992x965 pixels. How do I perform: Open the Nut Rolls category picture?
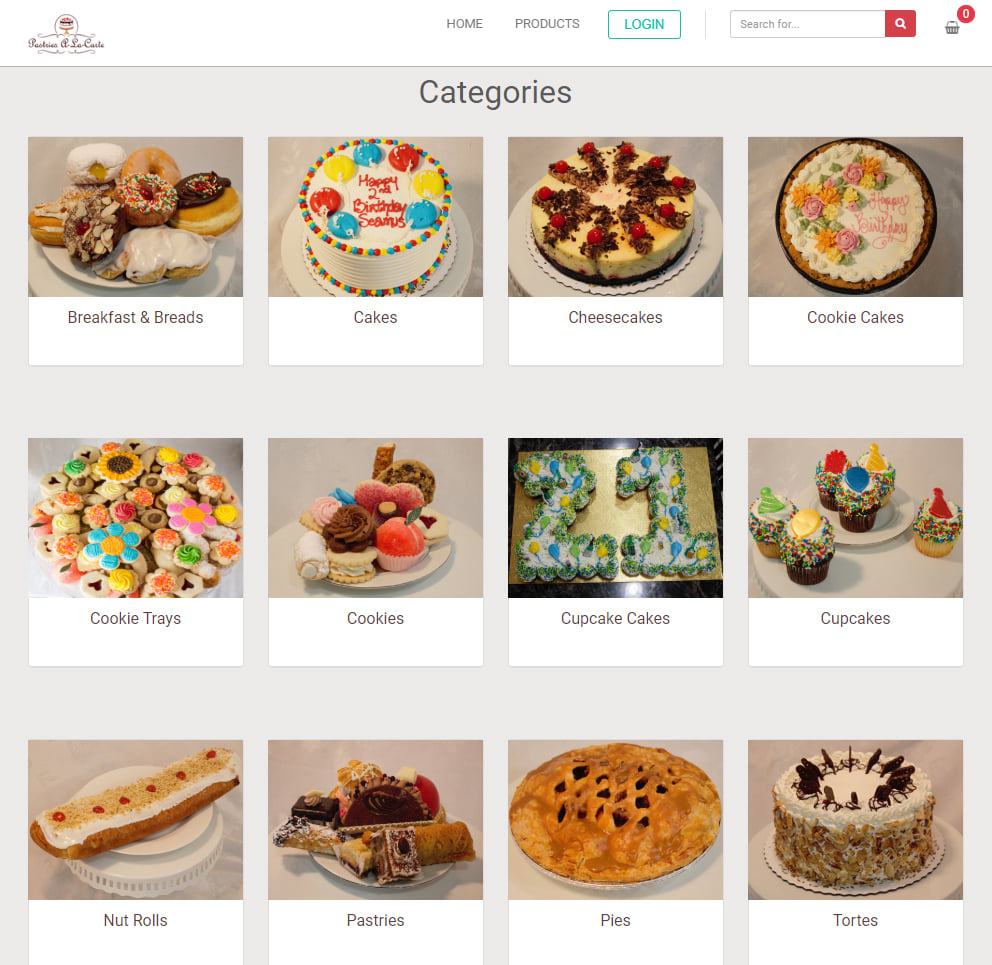coord(135,820)
